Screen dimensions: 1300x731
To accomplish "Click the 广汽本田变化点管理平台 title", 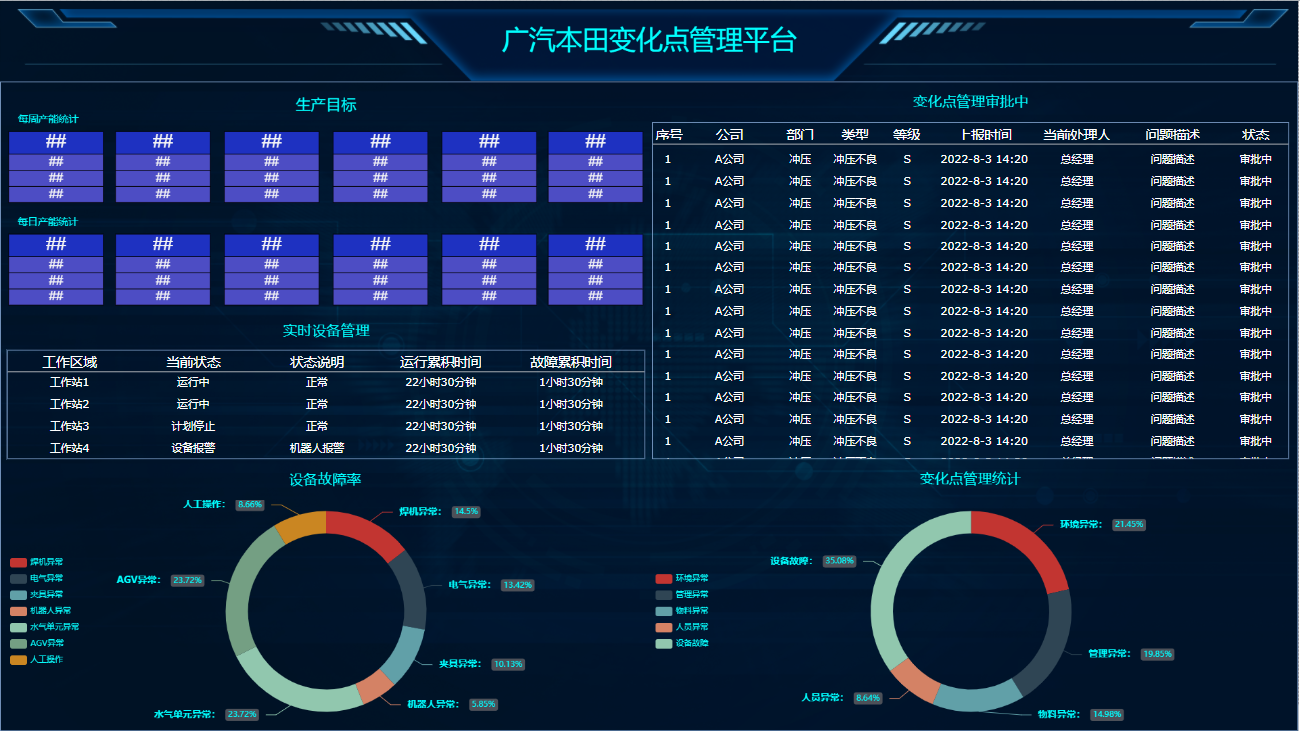I will coord(649,40).
